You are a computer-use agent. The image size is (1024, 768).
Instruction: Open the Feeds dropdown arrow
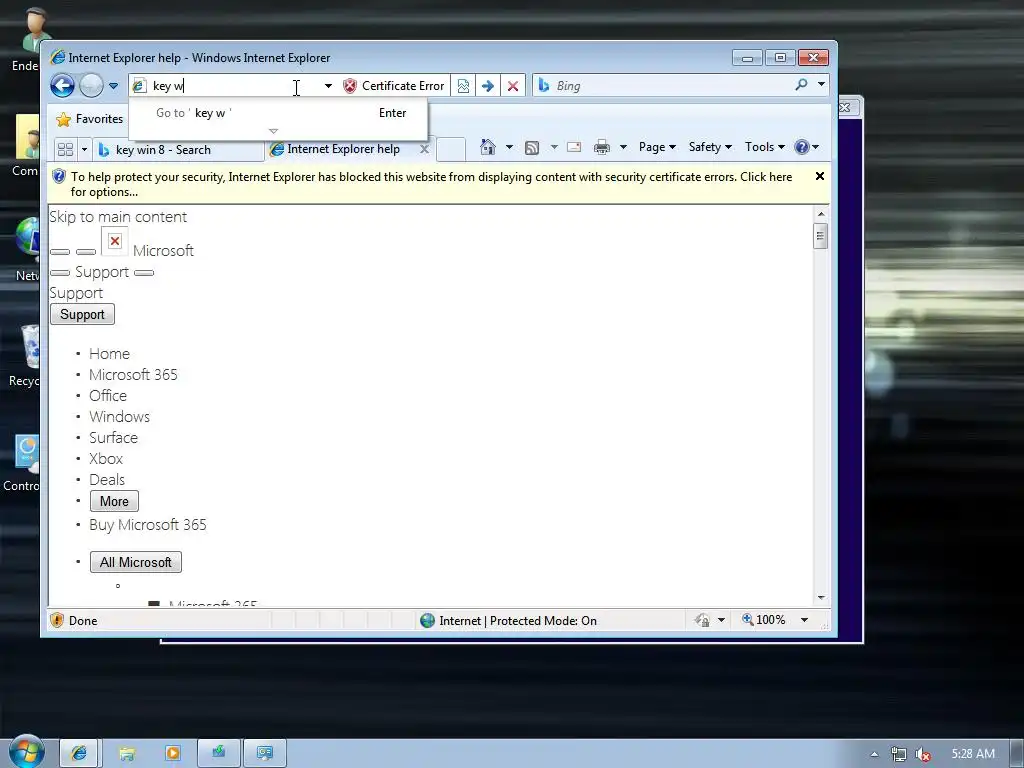pos(554,147)
